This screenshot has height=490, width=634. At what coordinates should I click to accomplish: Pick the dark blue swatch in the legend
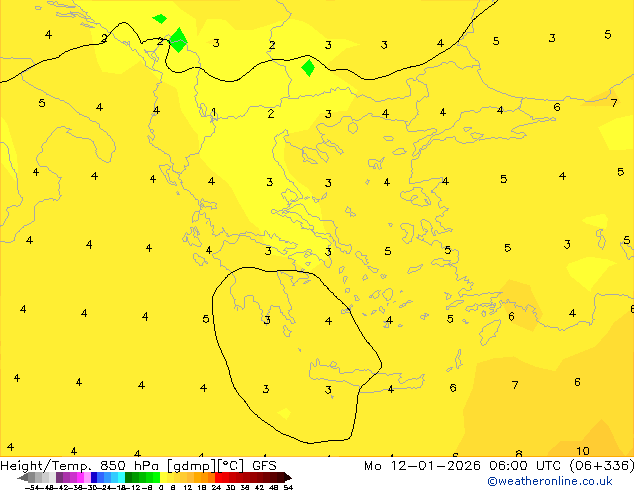pyautogui.click(x=94, y=477)
